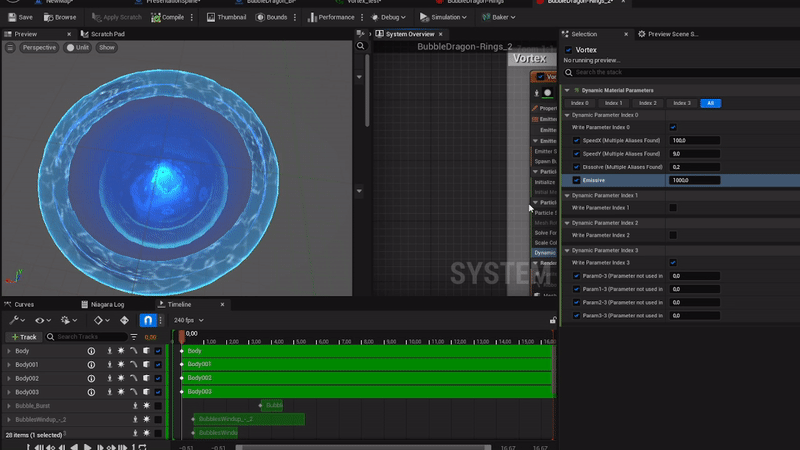800x450 pixels.
Task: Enable the Bubble_Burst track checkbox
Action: point(158,406)
